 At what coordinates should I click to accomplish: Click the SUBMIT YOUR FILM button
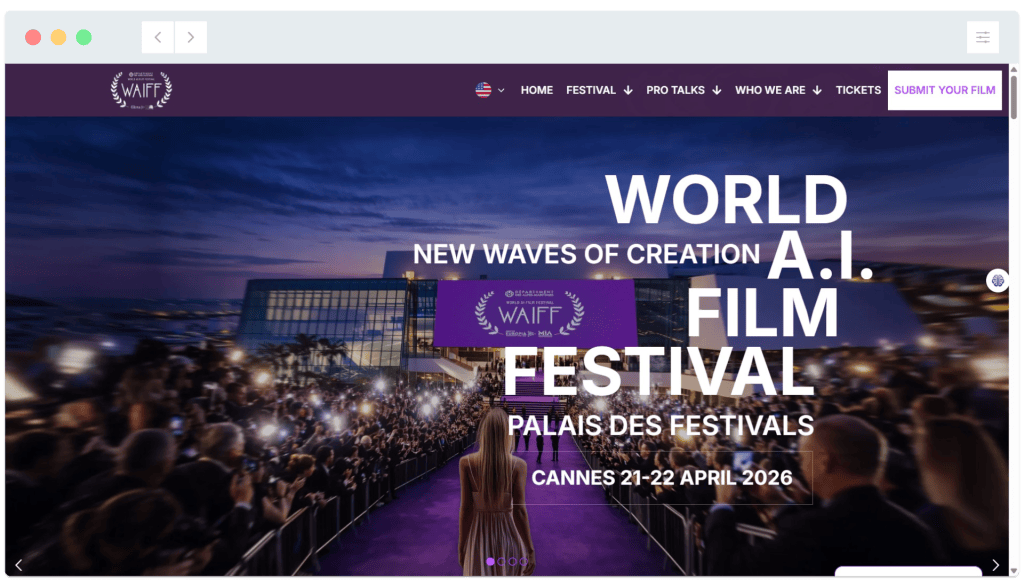coord(944,90)
